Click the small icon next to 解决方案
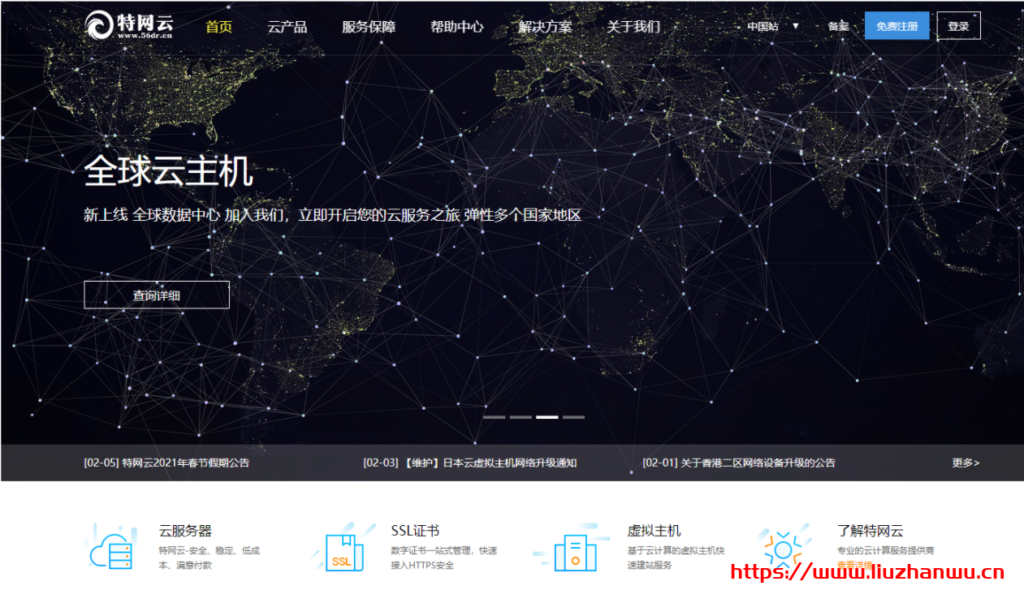The height and width of the screenshot is (603, 1024). pyautogui.click(x=580, y=27)
